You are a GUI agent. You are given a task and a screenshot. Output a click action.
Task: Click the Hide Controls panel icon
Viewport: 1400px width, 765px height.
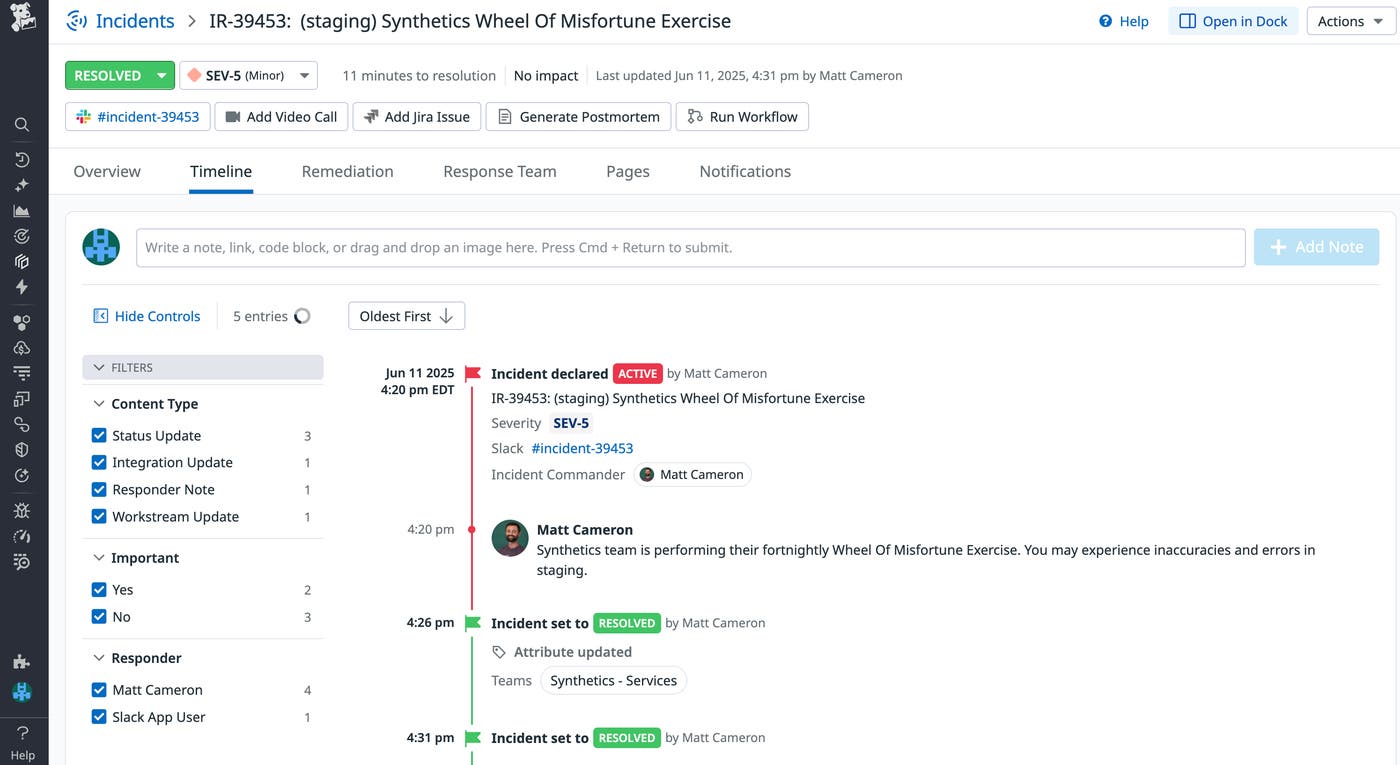point(100,316)
